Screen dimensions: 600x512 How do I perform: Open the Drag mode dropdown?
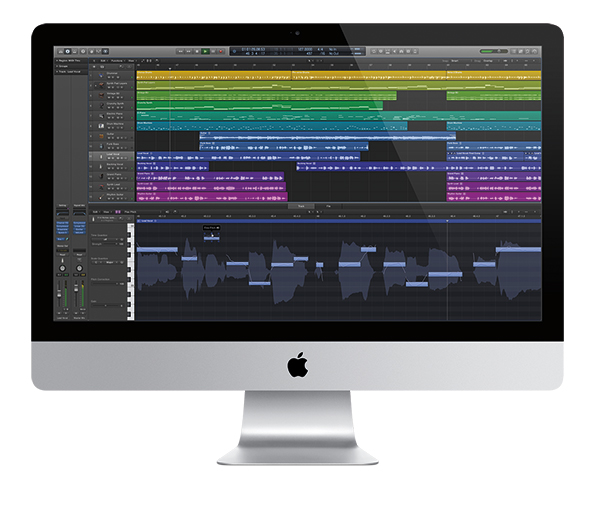490,60
